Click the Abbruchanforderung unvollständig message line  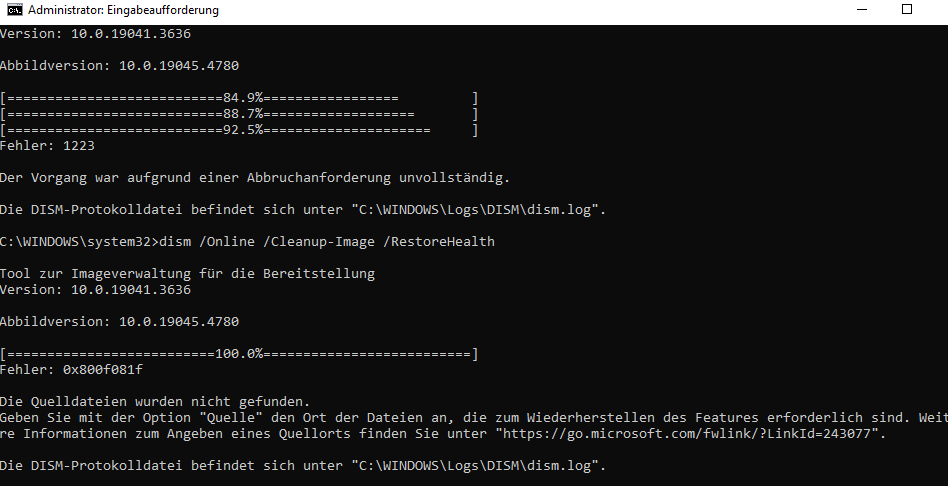coord(255,178)
